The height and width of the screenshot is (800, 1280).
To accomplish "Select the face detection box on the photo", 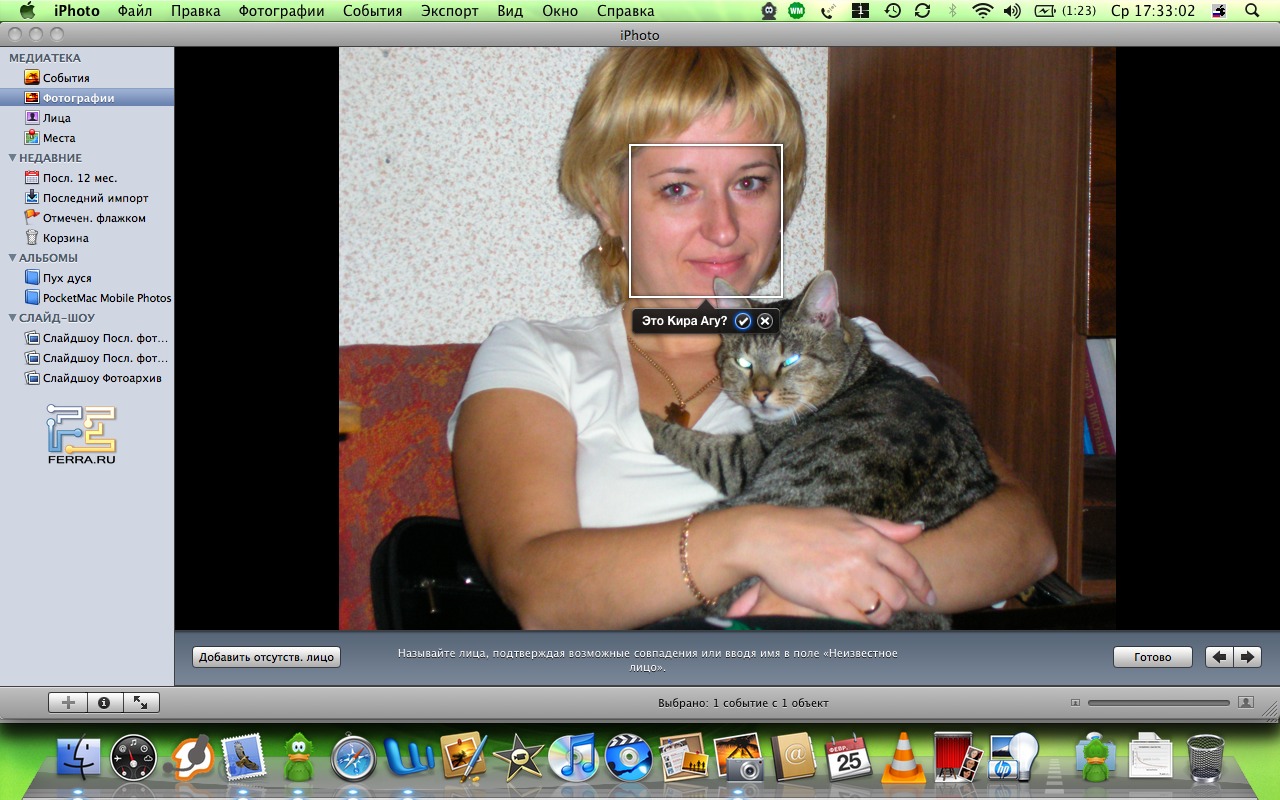I will 705,221.
